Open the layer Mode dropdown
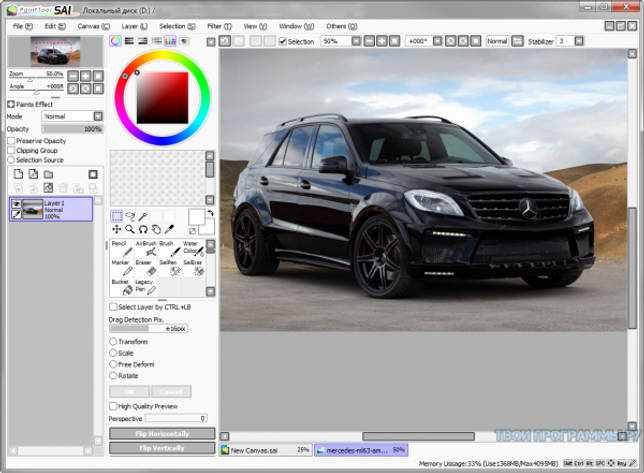The height and width of the screenshot is (473, 644). [98, 116]
